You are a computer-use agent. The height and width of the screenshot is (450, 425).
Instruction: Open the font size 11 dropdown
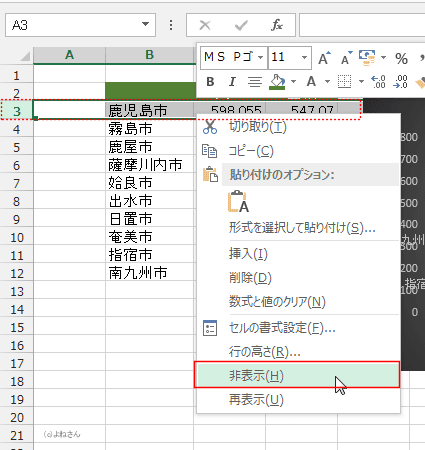click(x=304, y=57)
